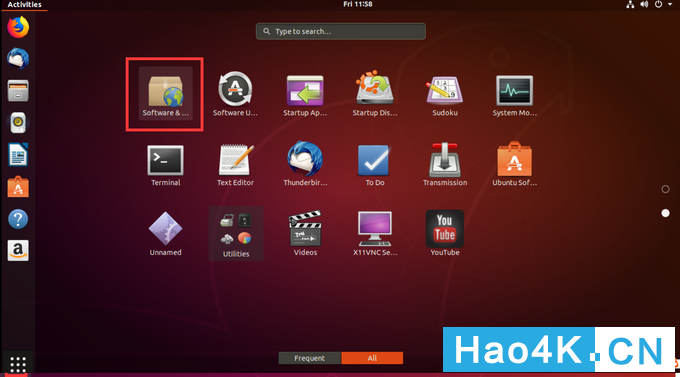Launch Rhythmbox from the dock
The image size is (680, 377).
18,123
